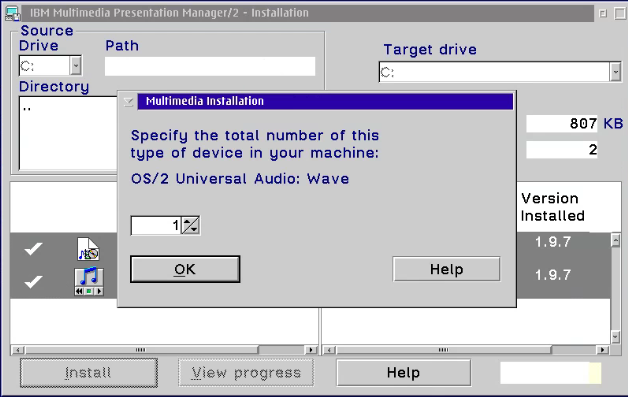Toggle the second feature checkmark
628x397 pixels.
(x=33, y=281)
